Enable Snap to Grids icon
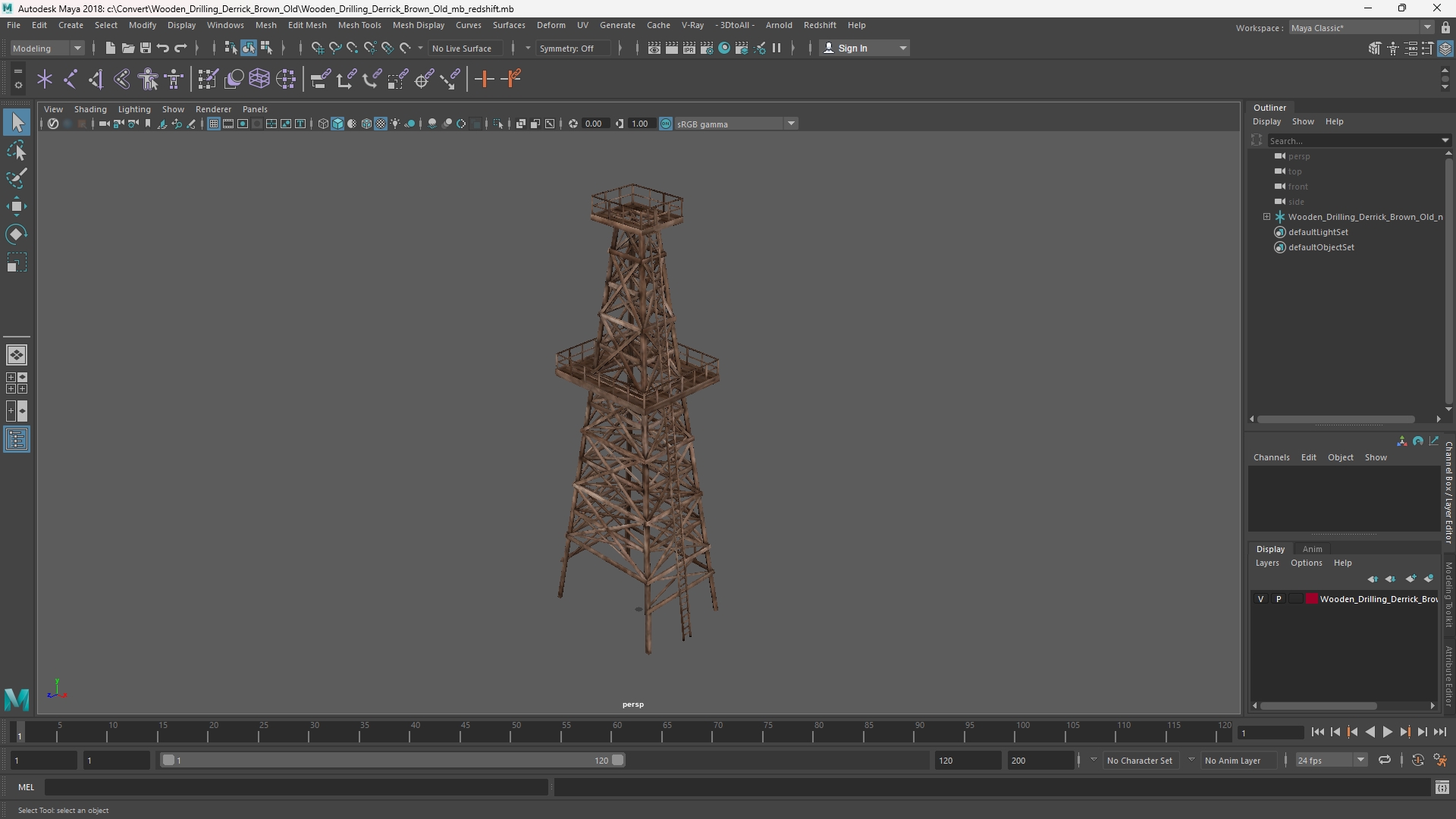This screenshot has width=1456, height=819. click(x=317, y=48)
